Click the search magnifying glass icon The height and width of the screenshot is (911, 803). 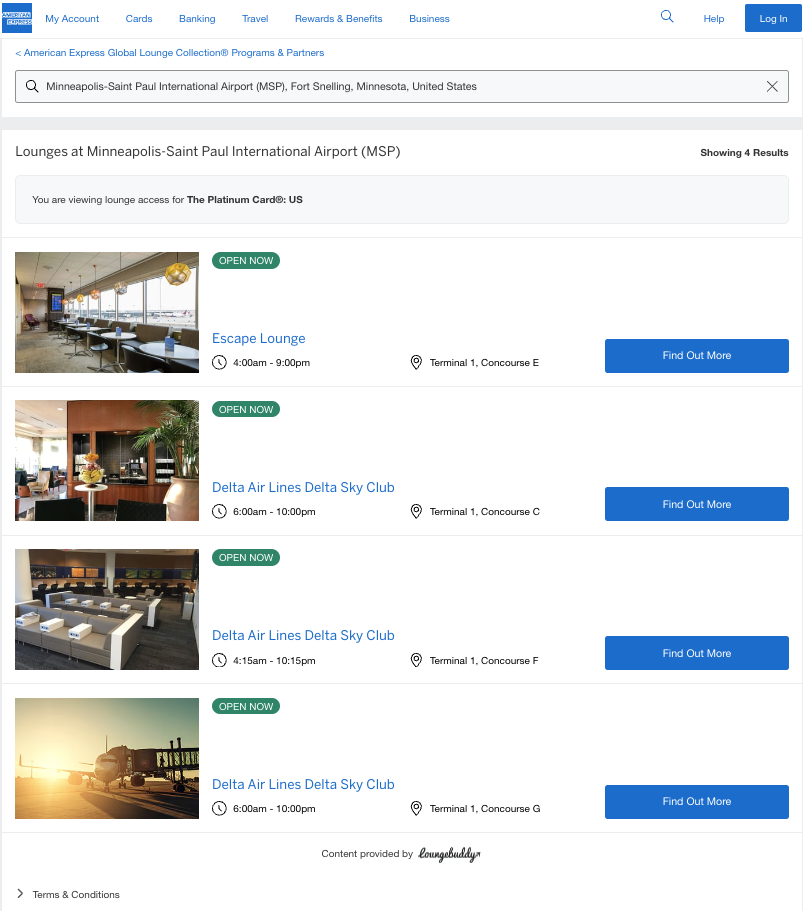pyautogui.click(x=666, y=17)
